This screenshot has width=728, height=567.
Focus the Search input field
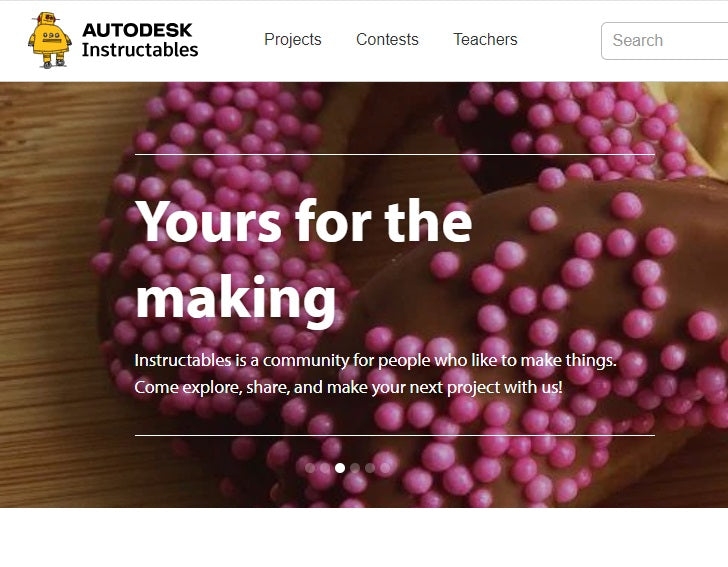coord(664,41)
